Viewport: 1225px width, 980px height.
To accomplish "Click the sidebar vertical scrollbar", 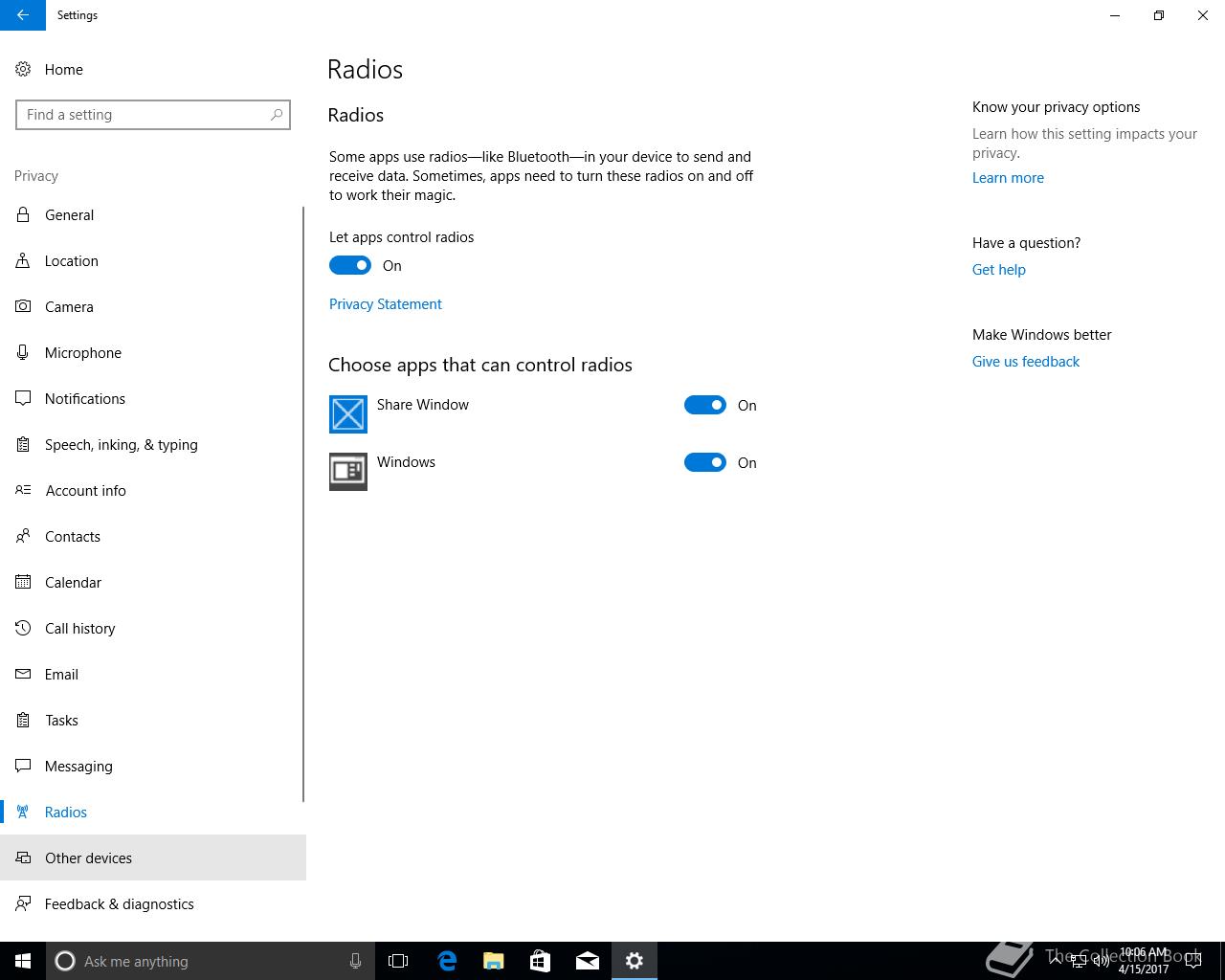I will point(303,504).
